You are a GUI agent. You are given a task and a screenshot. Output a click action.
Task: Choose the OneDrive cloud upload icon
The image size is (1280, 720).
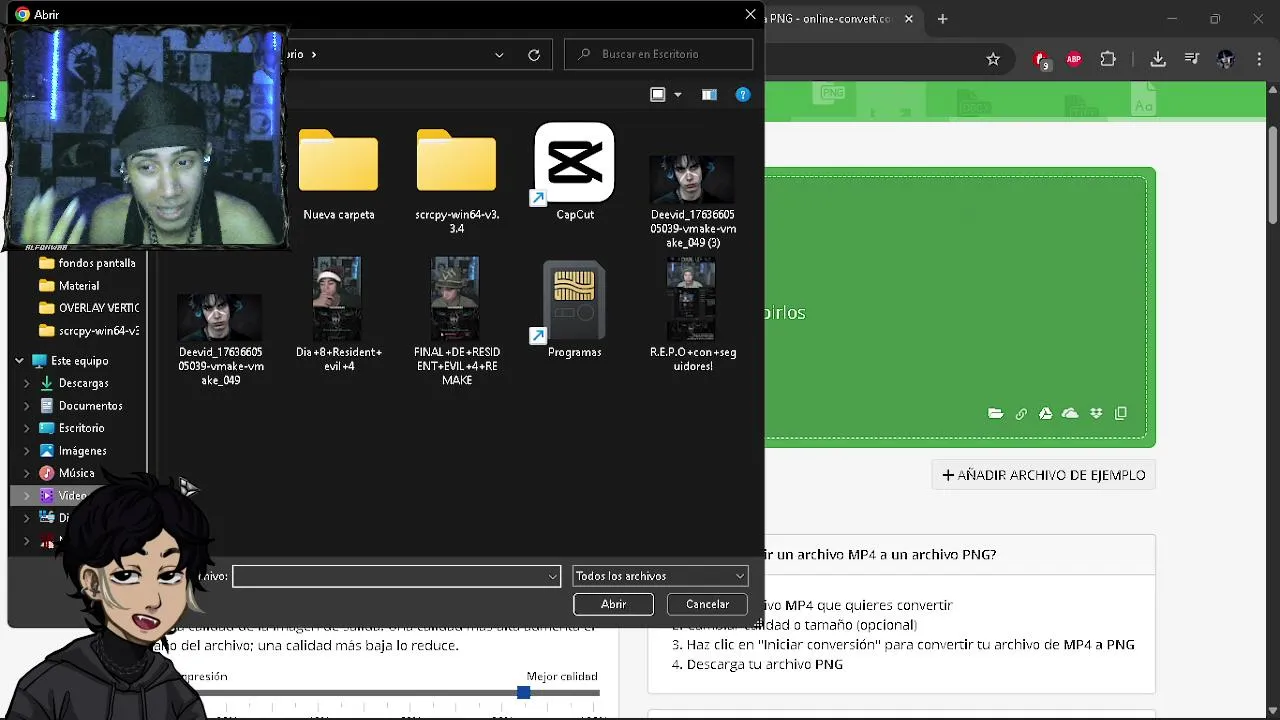point(1070,413)
